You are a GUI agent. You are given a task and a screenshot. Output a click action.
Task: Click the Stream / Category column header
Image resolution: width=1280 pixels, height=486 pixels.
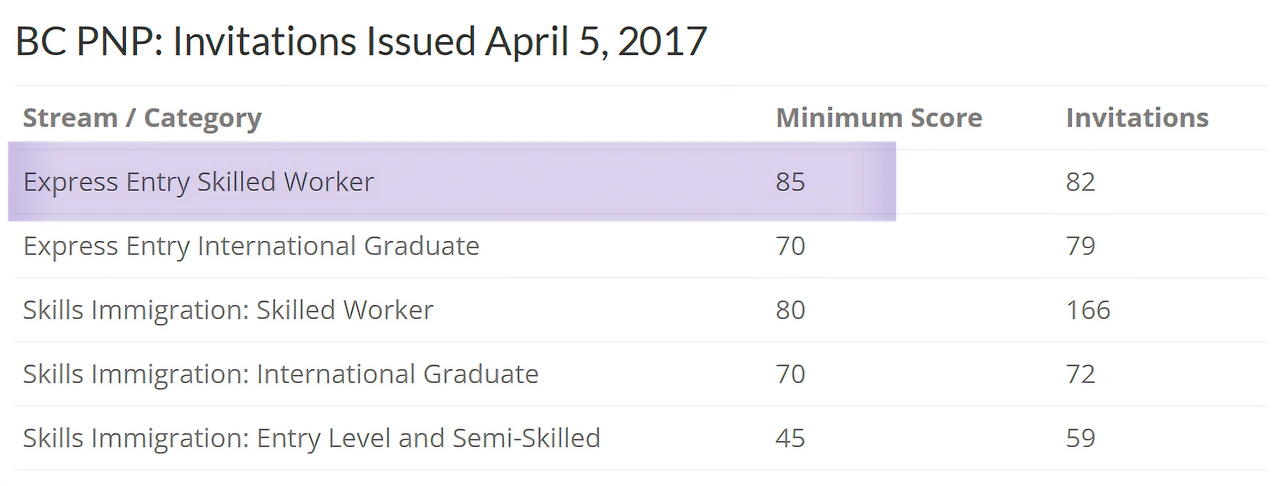(142, 118)
